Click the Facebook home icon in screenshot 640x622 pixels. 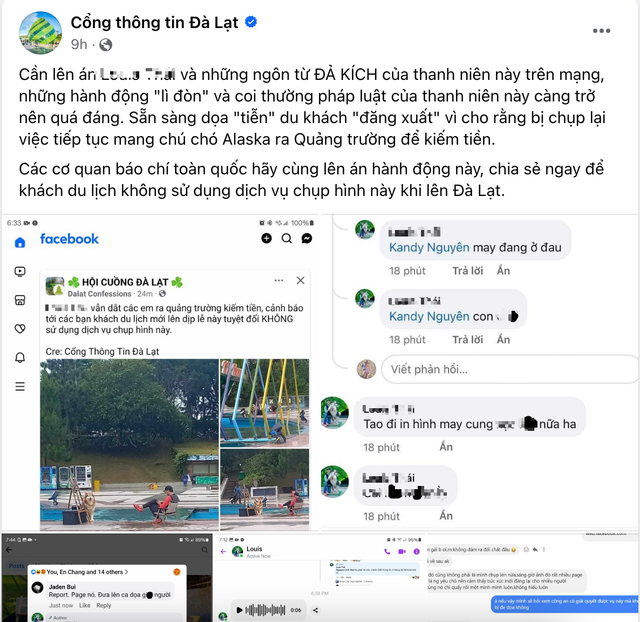pos(20,242)
